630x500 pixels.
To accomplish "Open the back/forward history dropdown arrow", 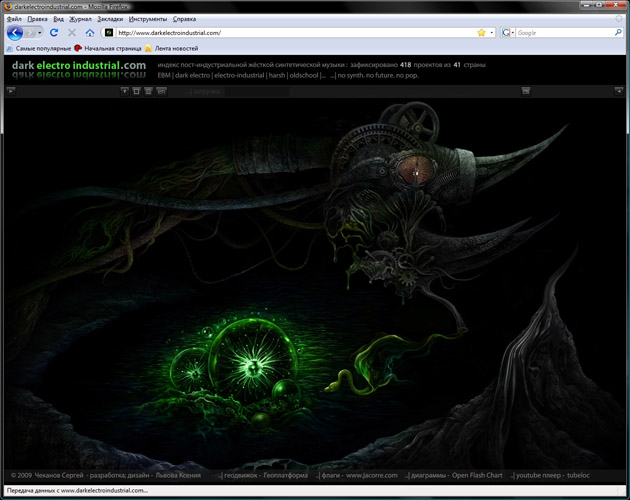I will (x=39, y=33).
